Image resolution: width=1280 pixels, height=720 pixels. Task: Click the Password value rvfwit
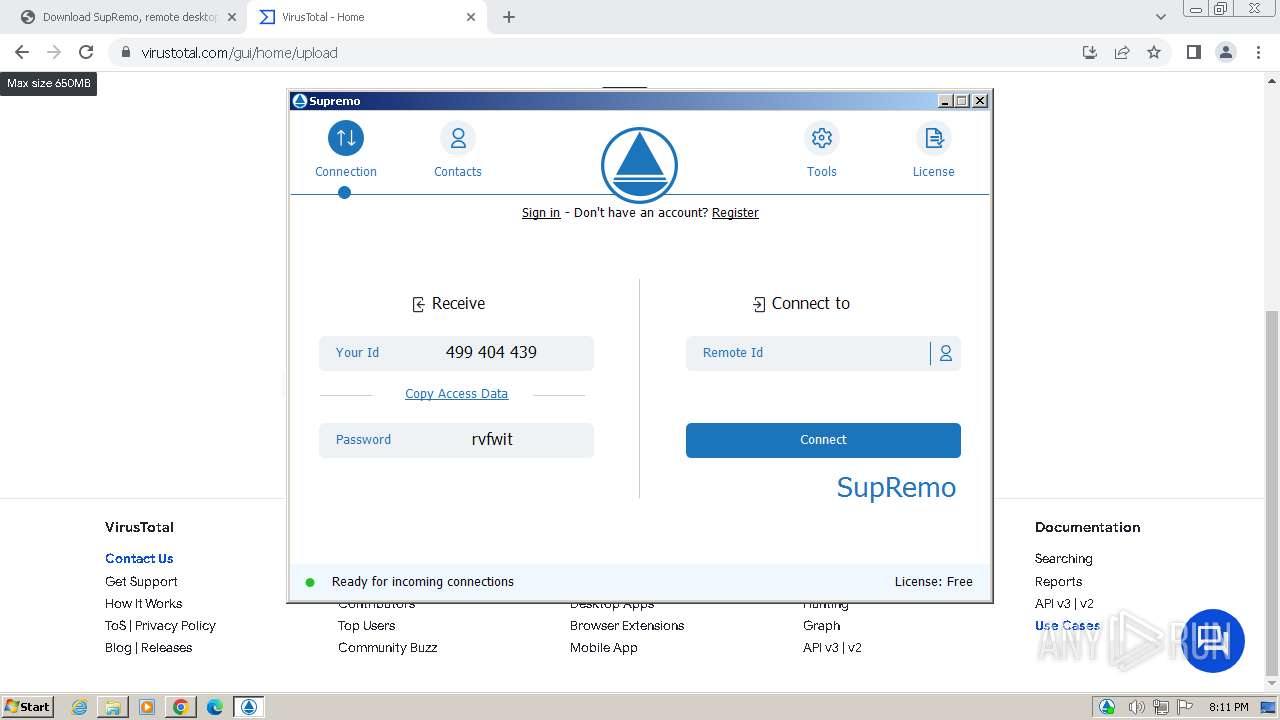[x=492, y=440]
